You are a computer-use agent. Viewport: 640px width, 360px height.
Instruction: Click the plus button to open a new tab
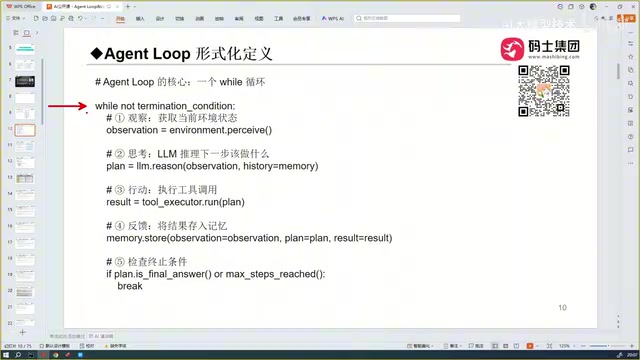tap(128, 7)
